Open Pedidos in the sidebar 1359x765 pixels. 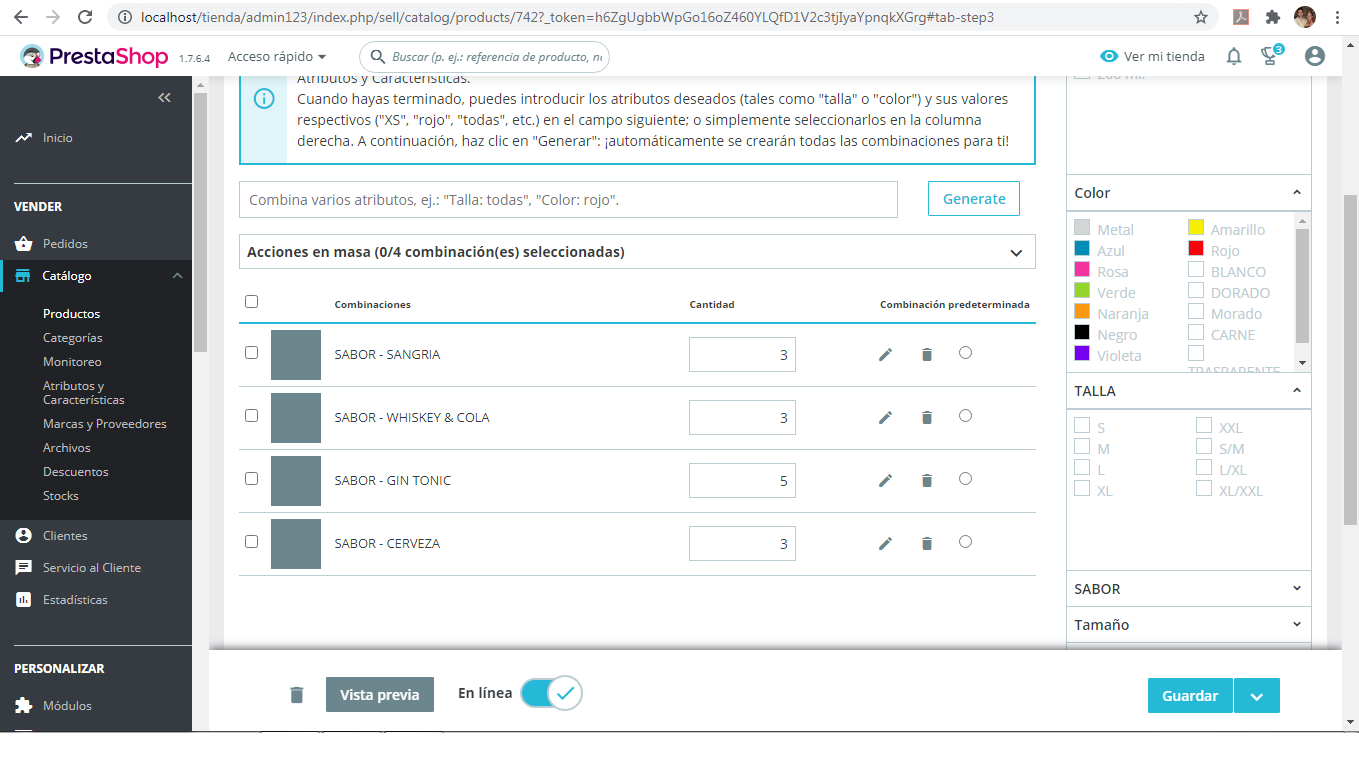(65, 244)
